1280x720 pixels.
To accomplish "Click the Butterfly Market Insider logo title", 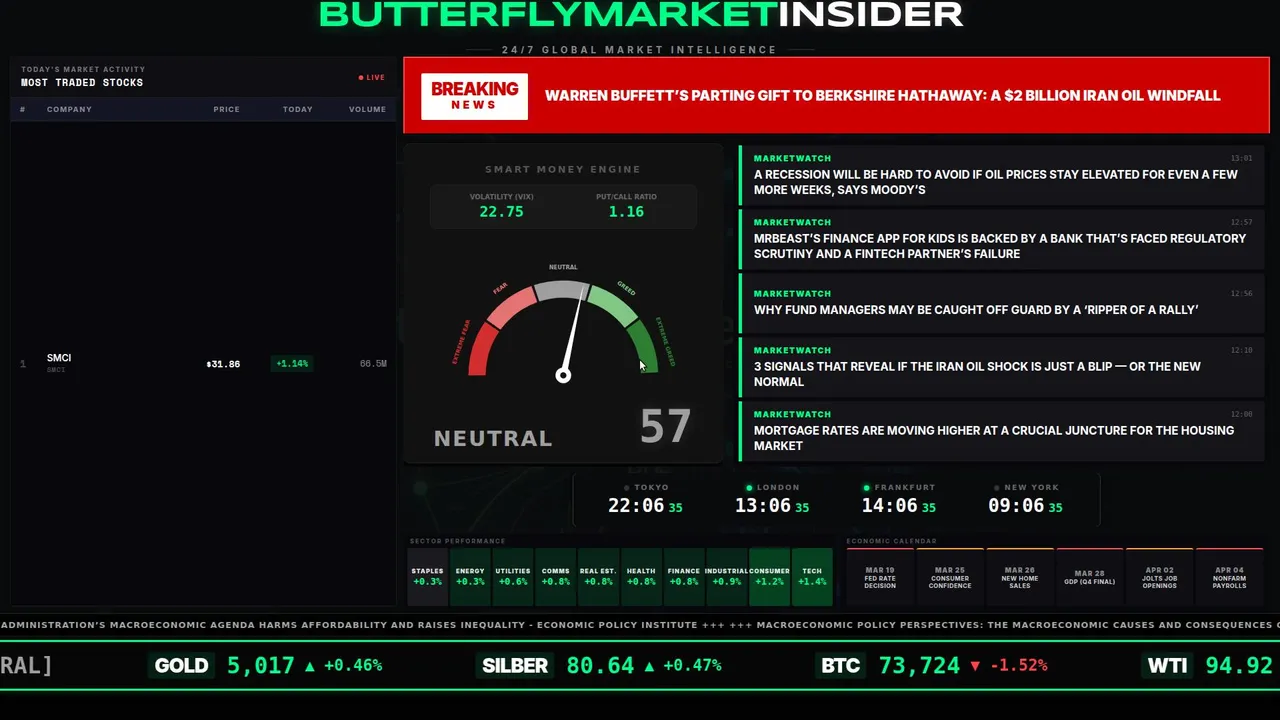I will pos(641,14).
